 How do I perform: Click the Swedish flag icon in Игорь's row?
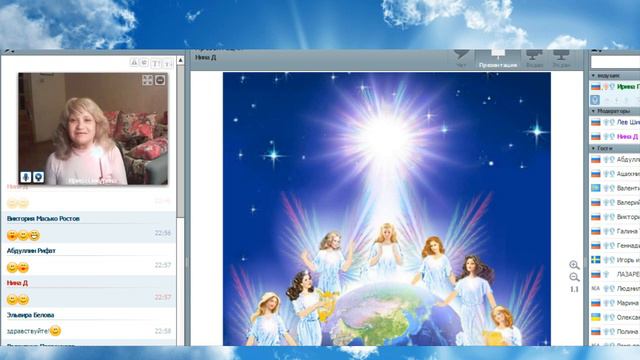coord(596,260)
